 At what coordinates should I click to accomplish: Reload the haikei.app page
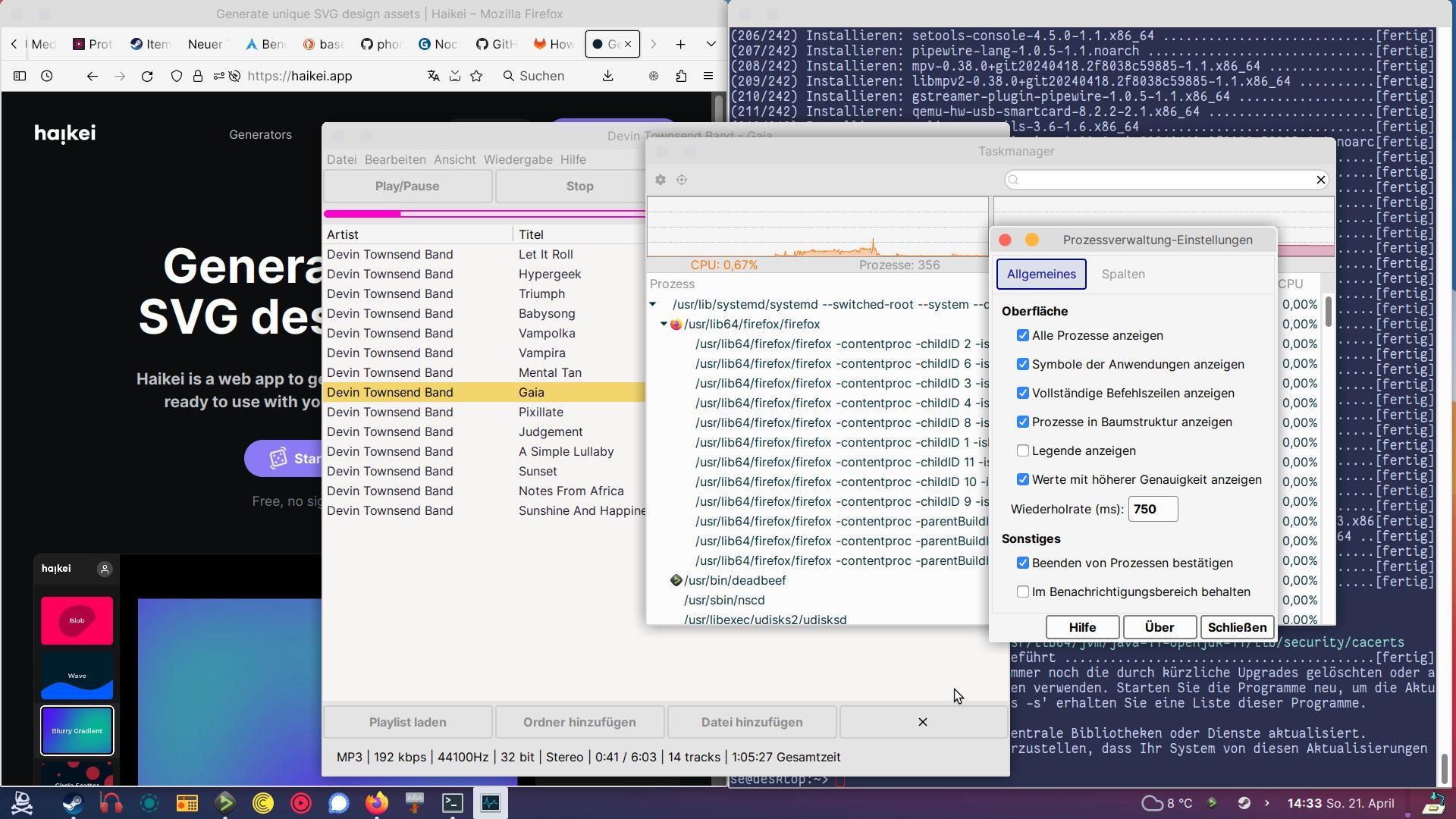pos(147,76)
